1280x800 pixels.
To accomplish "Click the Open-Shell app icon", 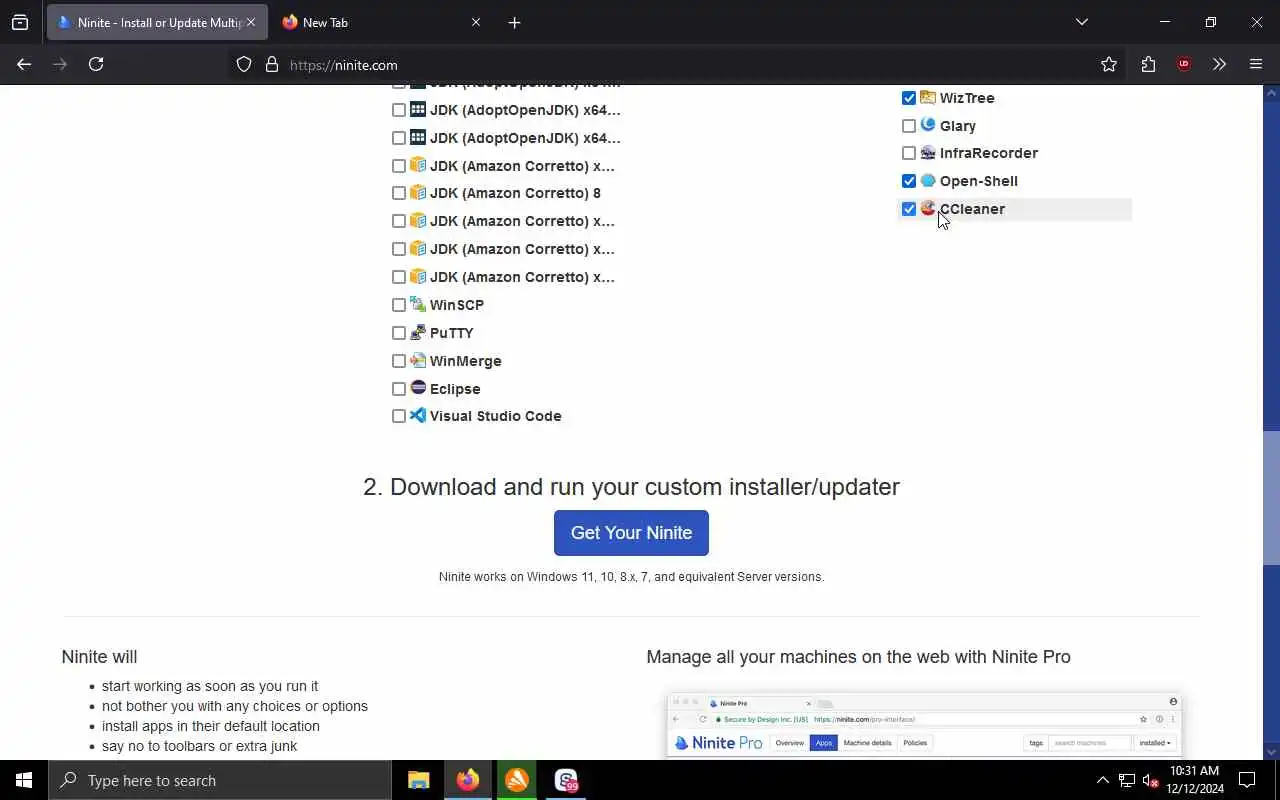I will tap(928, 181).
